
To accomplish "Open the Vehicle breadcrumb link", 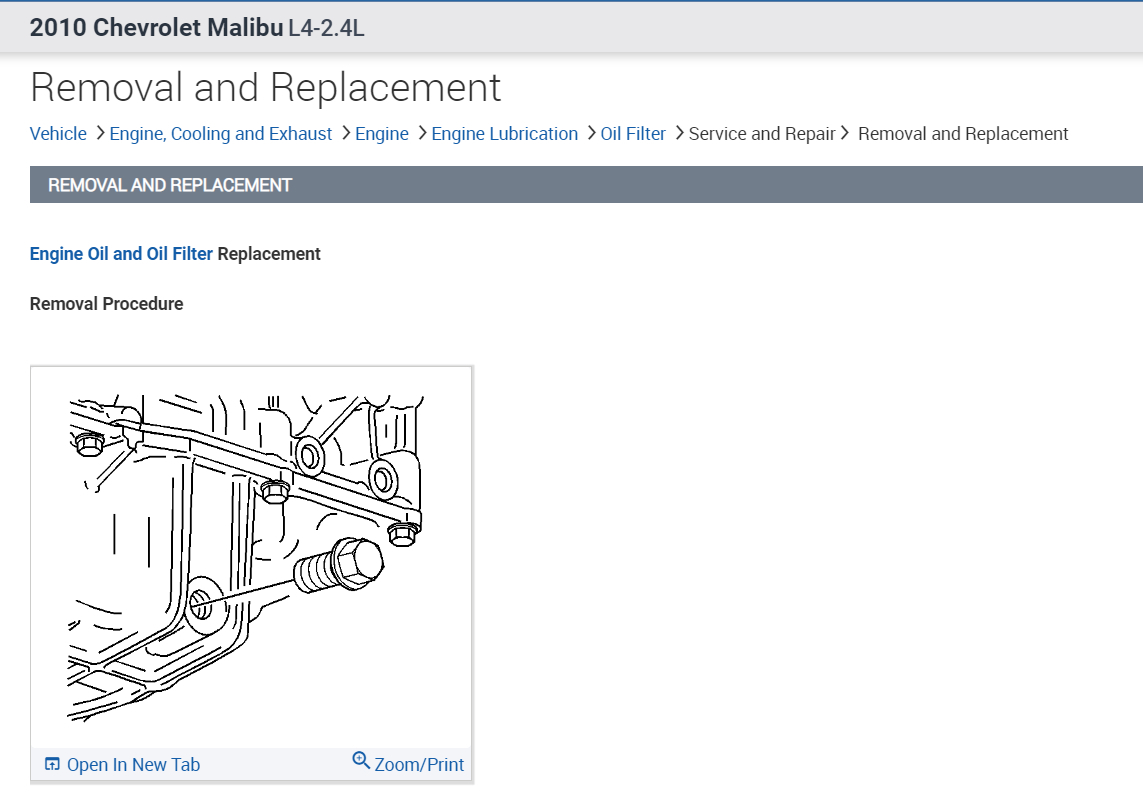I will [x=58, y=134].
